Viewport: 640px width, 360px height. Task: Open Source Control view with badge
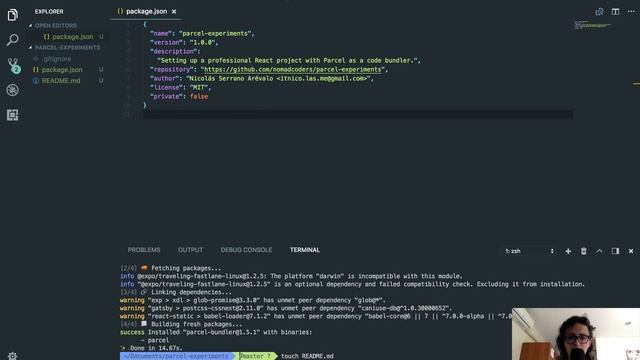click(13, 65)
